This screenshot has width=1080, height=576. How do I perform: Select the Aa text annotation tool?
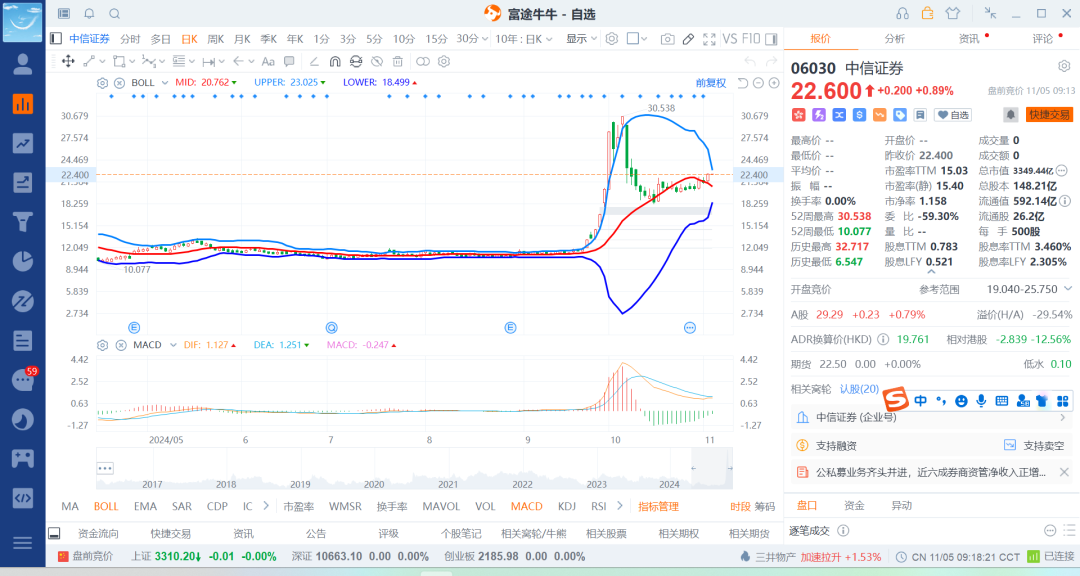(268, 61)
